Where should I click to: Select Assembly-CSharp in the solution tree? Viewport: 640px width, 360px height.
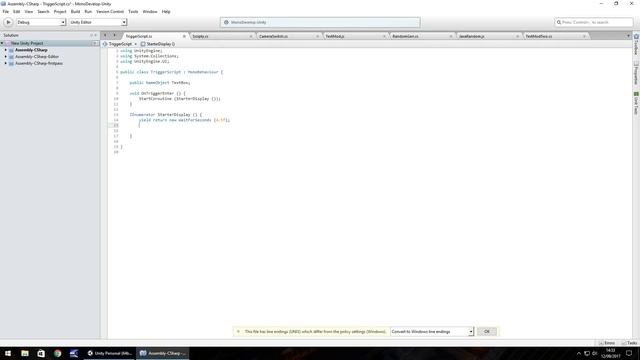point(31,50)
